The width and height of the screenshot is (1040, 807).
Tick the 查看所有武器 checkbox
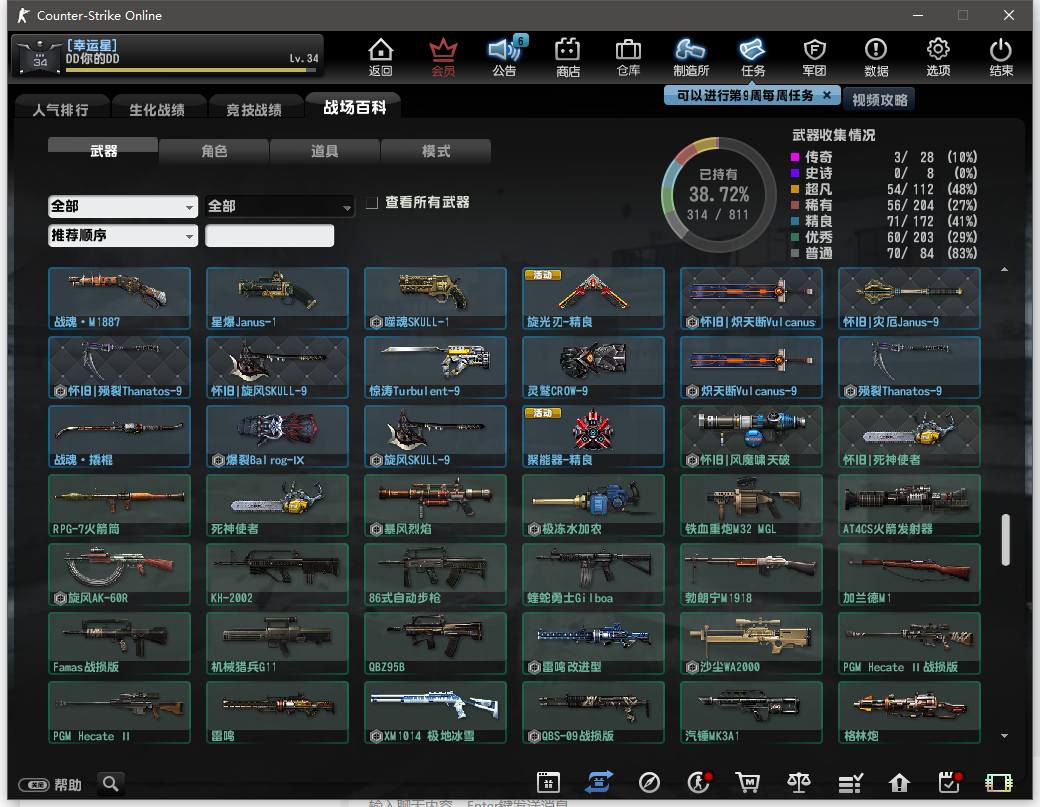372,202
